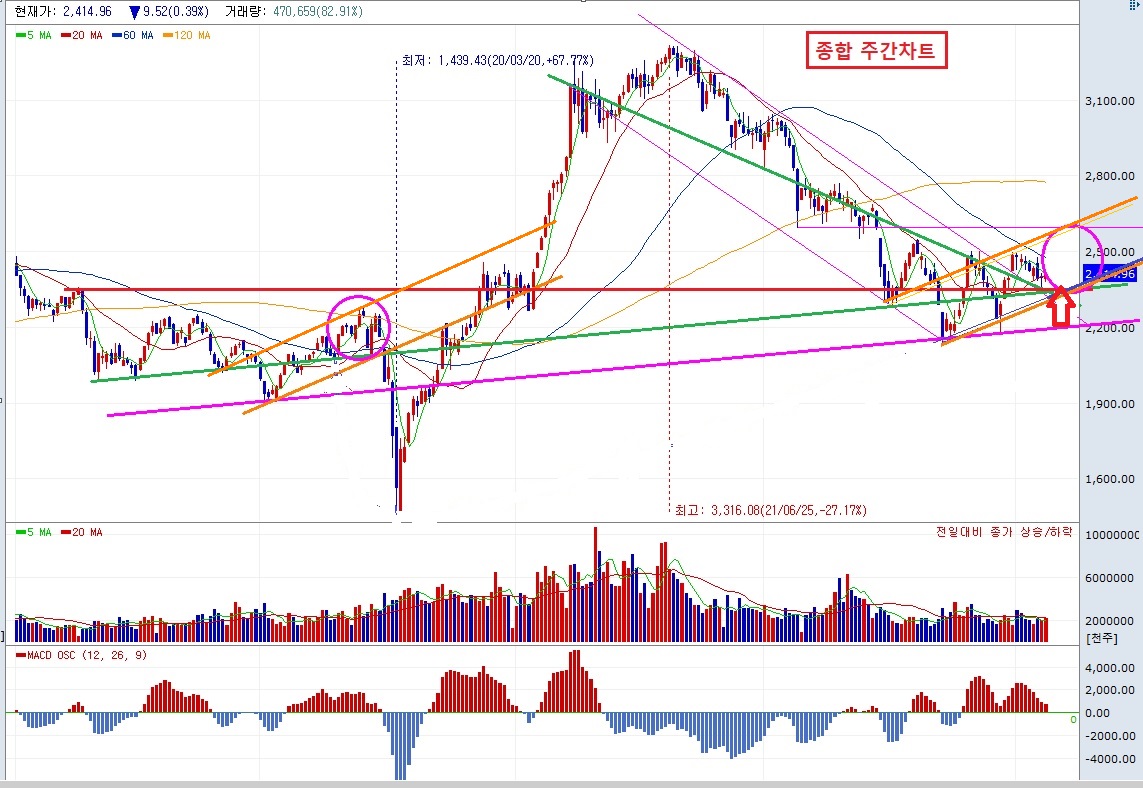Click the 120 MA legend entry
The height and width of the screenshot is (788, 1143).
click(187, 35)
